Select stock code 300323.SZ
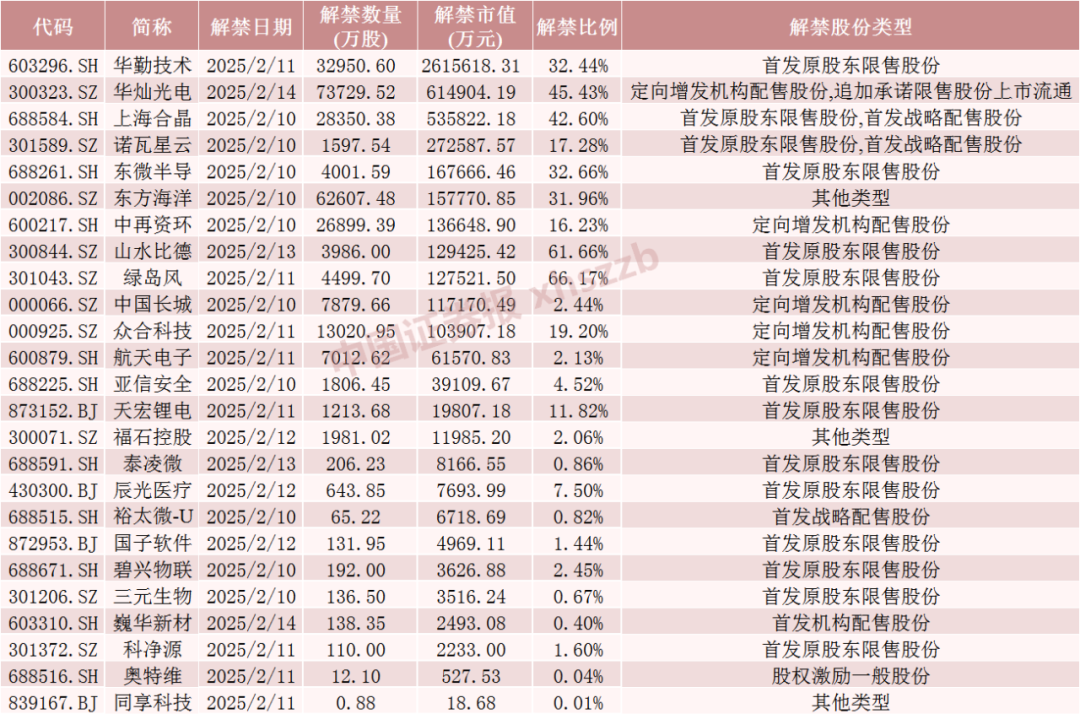 [x=53, y=92]
